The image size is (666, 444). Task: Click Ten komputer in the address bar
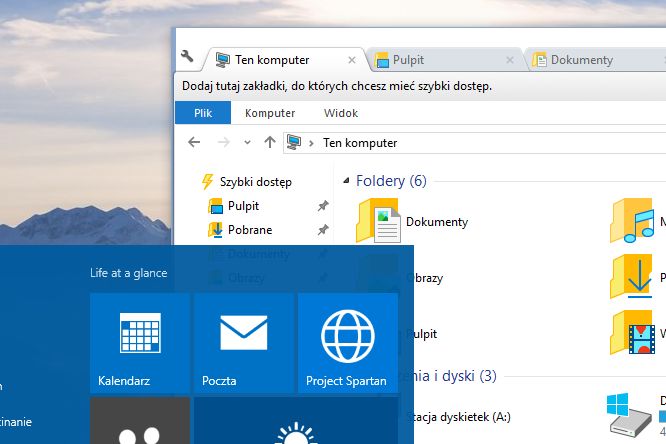tap(360, 143)
